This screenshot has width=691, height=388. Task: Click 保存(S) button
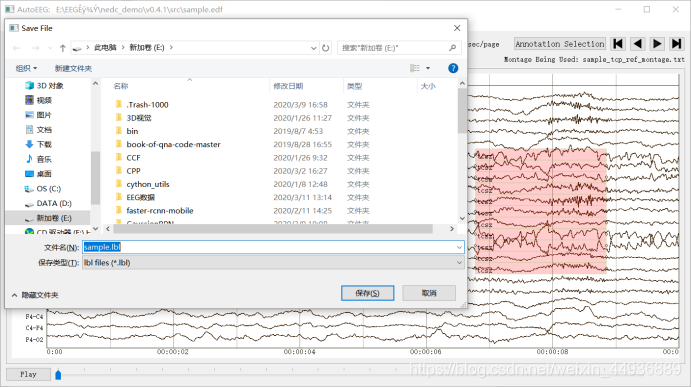pos(368,293)
